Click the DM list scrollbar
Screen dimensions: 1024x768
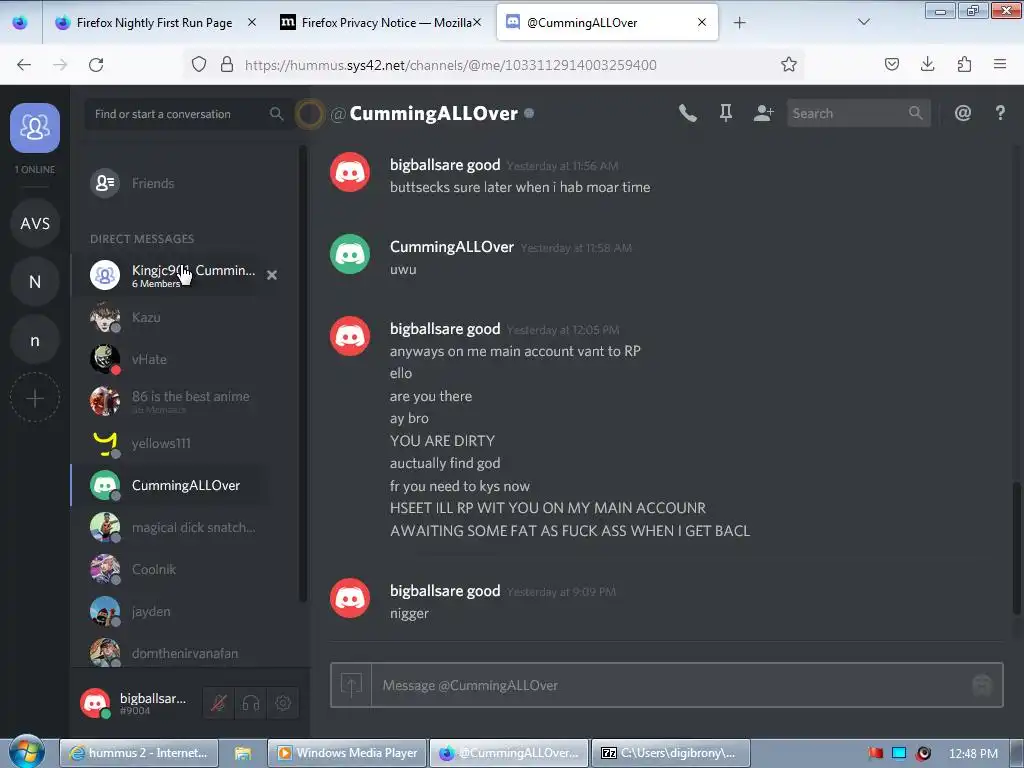click(302, 373)
